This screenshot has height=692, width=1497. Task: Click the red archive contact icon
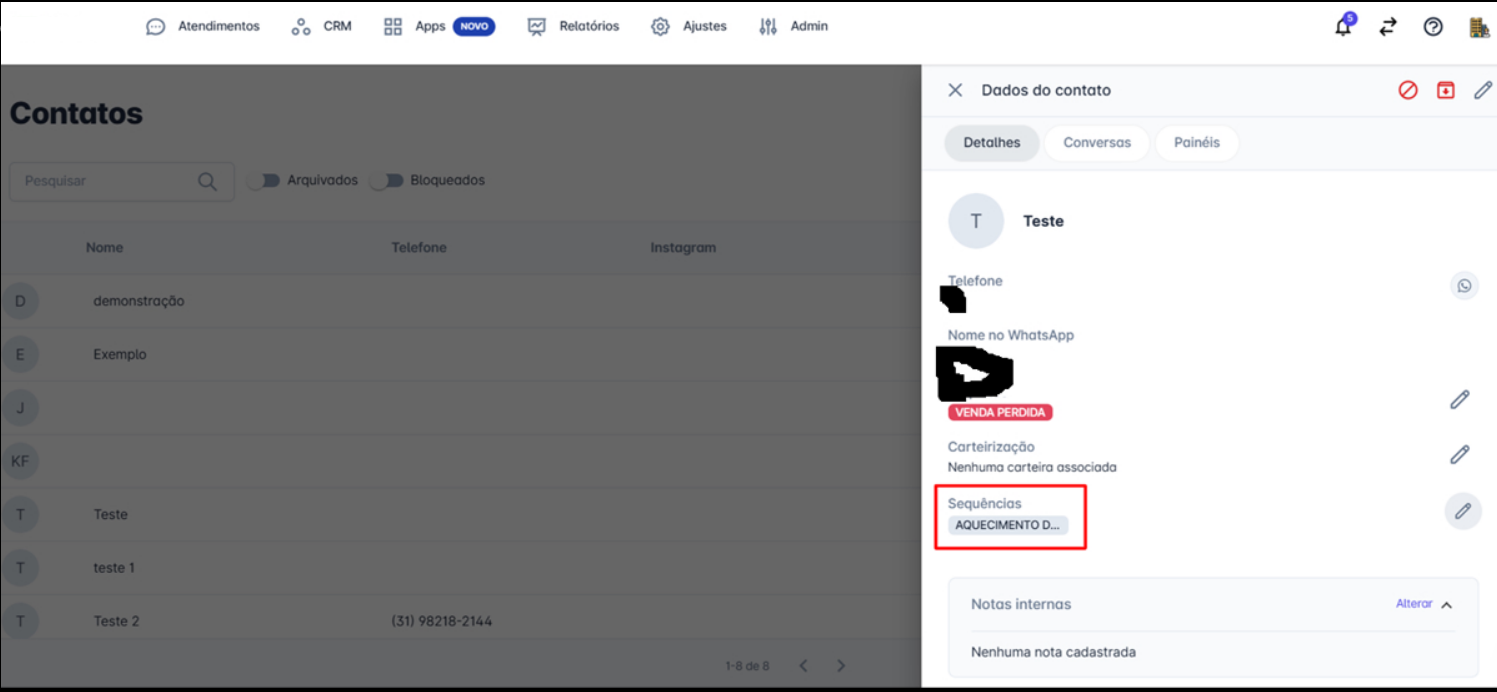pyautogui.click(x=1445, y=90)
